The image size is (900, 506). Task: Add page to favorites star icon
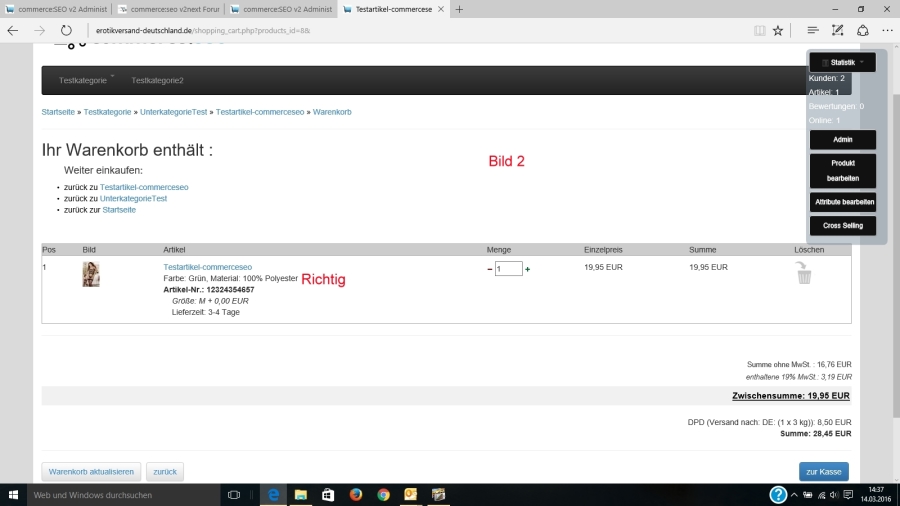[x=777, y=31]
